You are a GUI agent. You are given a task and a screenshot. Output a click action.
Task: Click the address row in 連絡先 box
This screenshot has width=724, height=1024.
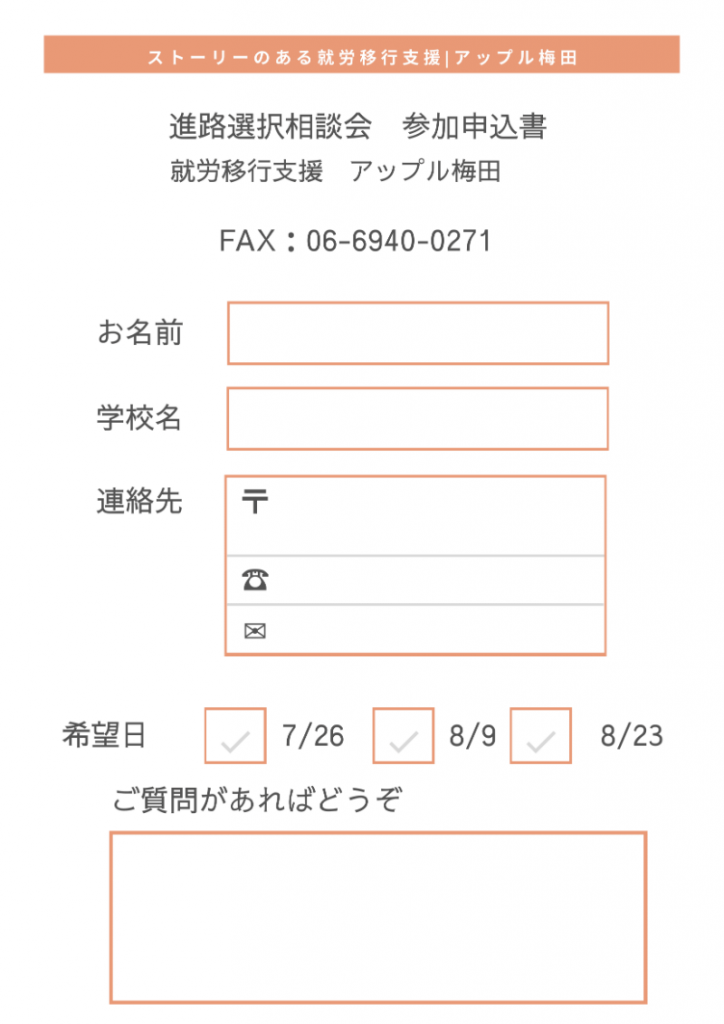pyautogui.click(x=415, y=516)
